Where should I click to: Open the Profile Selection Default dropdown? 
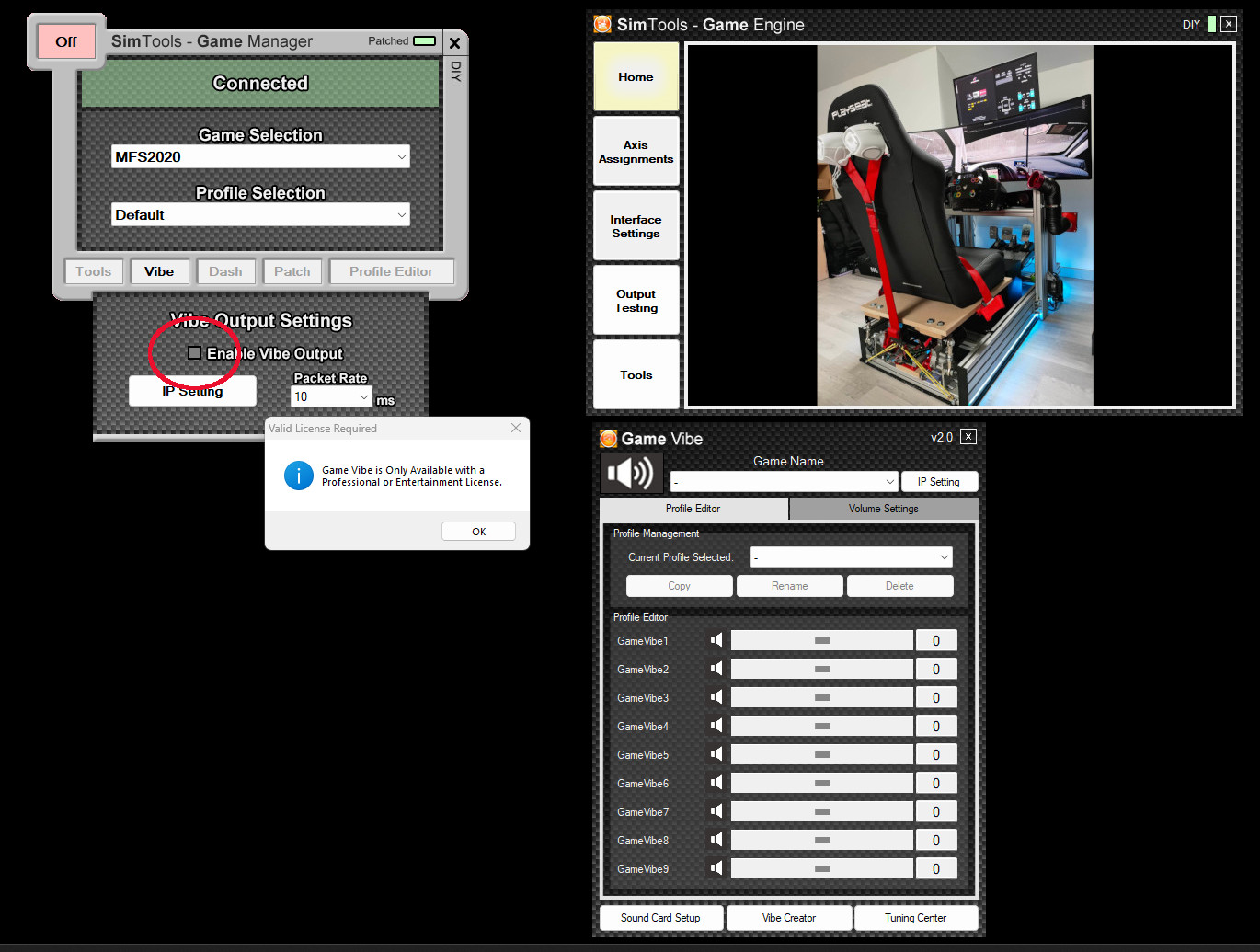260,214
